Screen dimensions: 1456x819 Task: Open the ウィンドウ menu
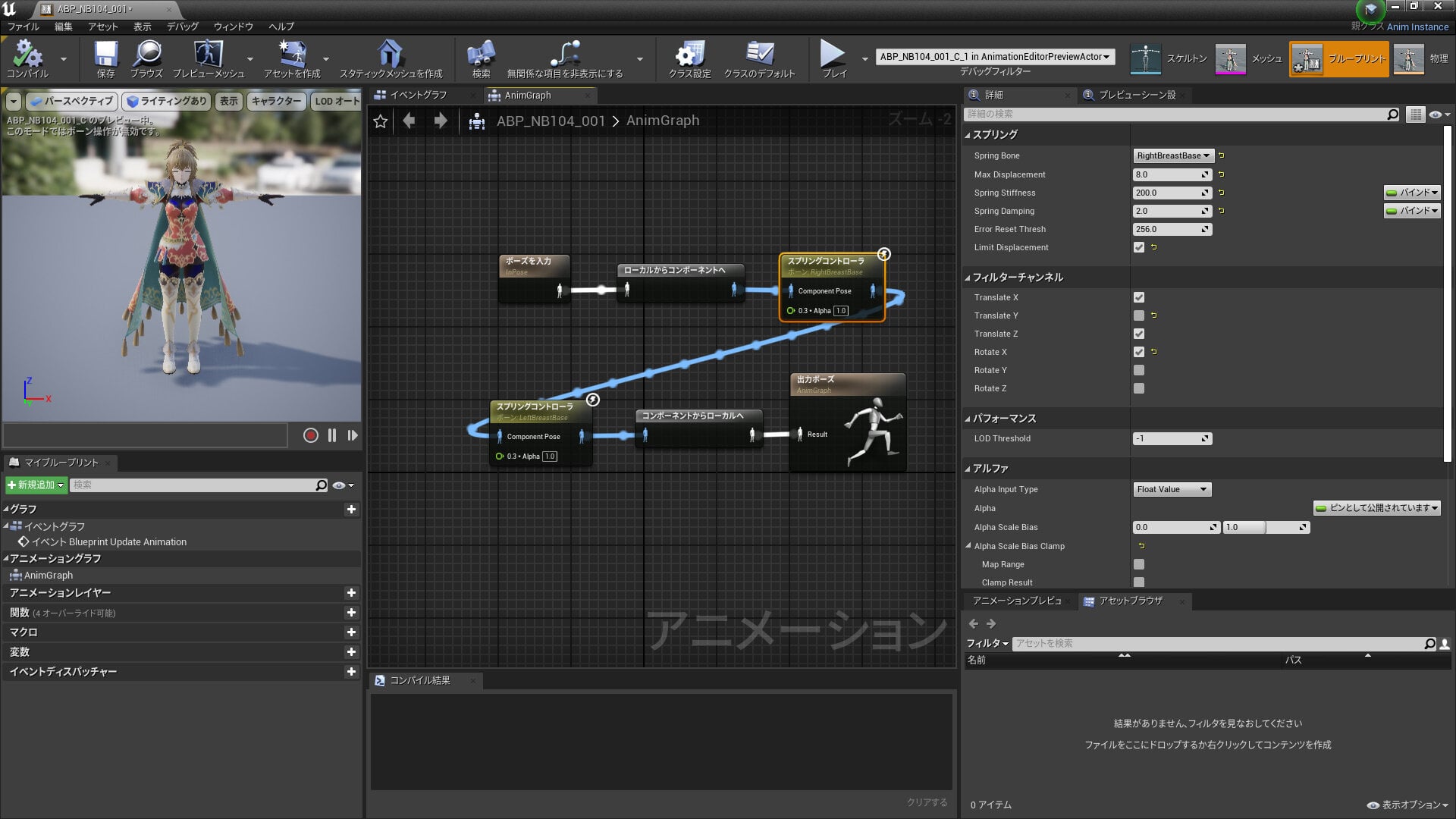pos(233,27)
